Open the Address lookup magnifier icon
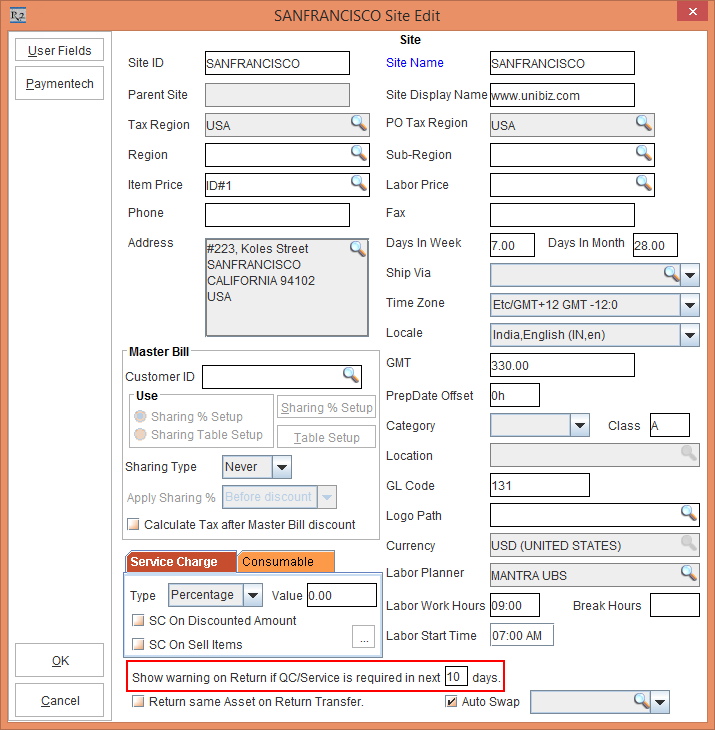Image resolution: width=715 pixels, height=730 pixels. pyautogui.click(x=358, y=249)
